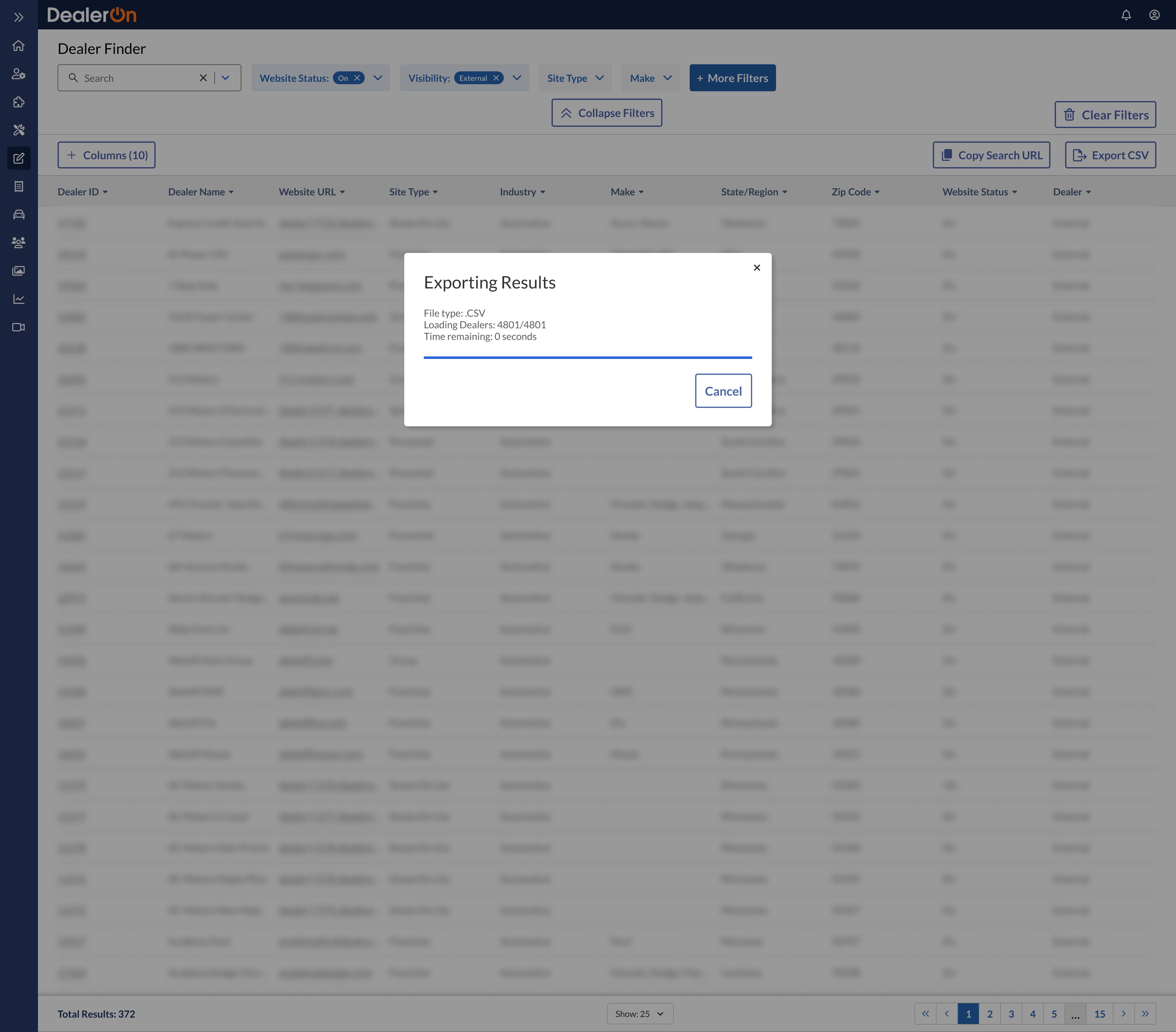The width and height of the screenshot is (1176, 1032).
Task: Open the user account profile icon
Action: pos(1154,15)
